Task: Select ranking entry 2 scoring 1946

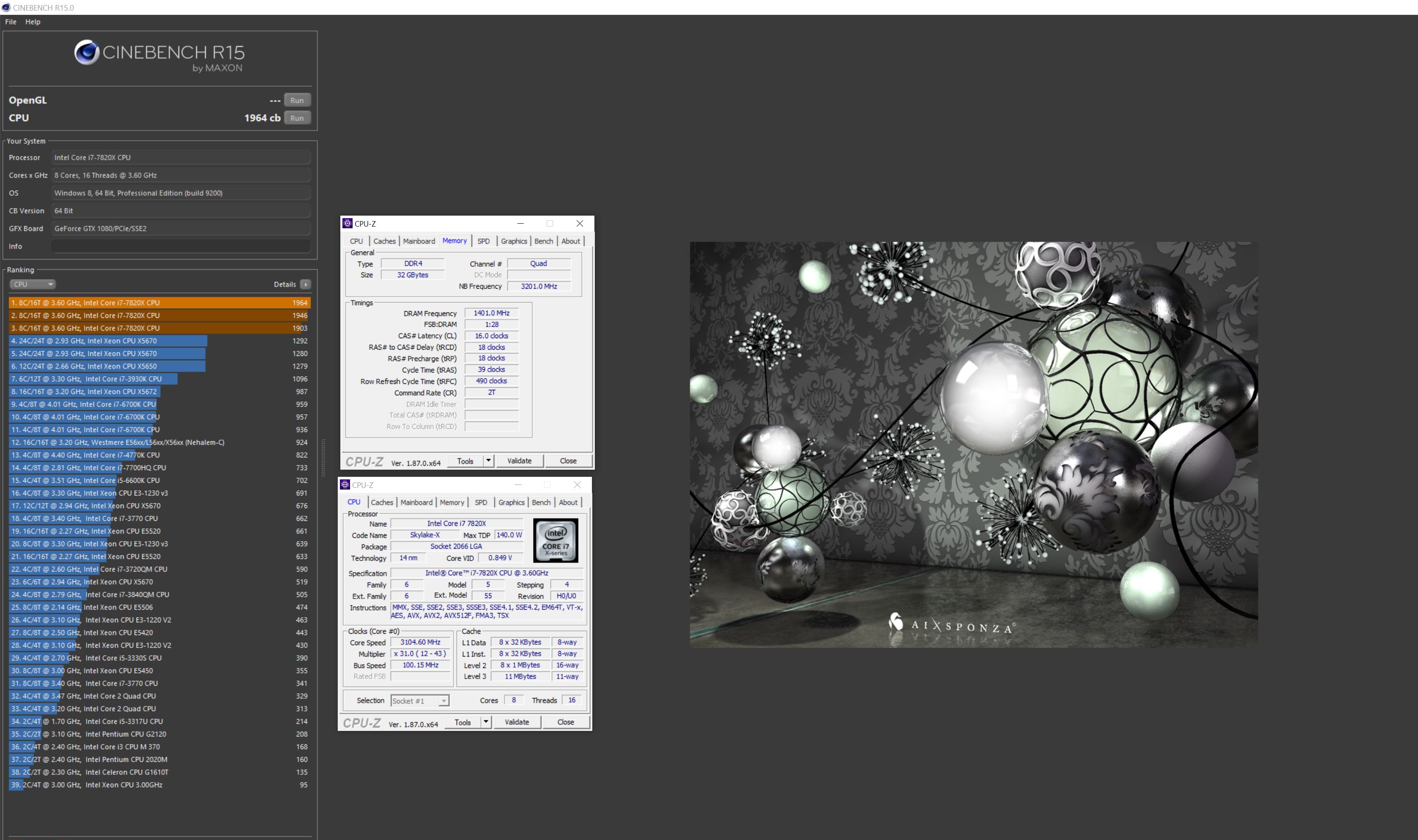Action: pyautogui.click(x=160, y=315)
